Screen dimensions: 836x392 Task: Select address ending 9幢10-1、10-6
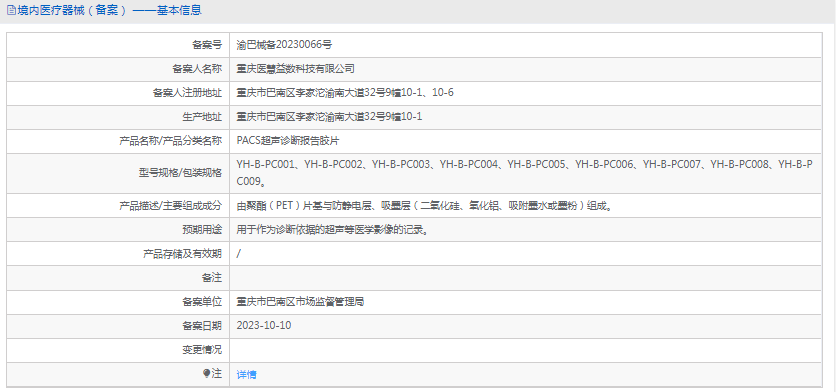click(x=345, y=93)
